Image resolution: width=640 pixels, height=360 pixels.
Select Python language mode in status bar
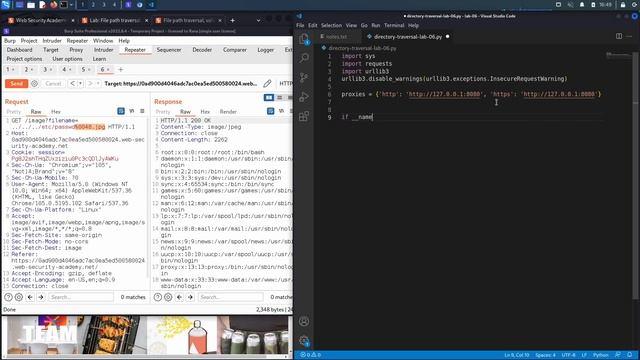click(x=600, y=355)
